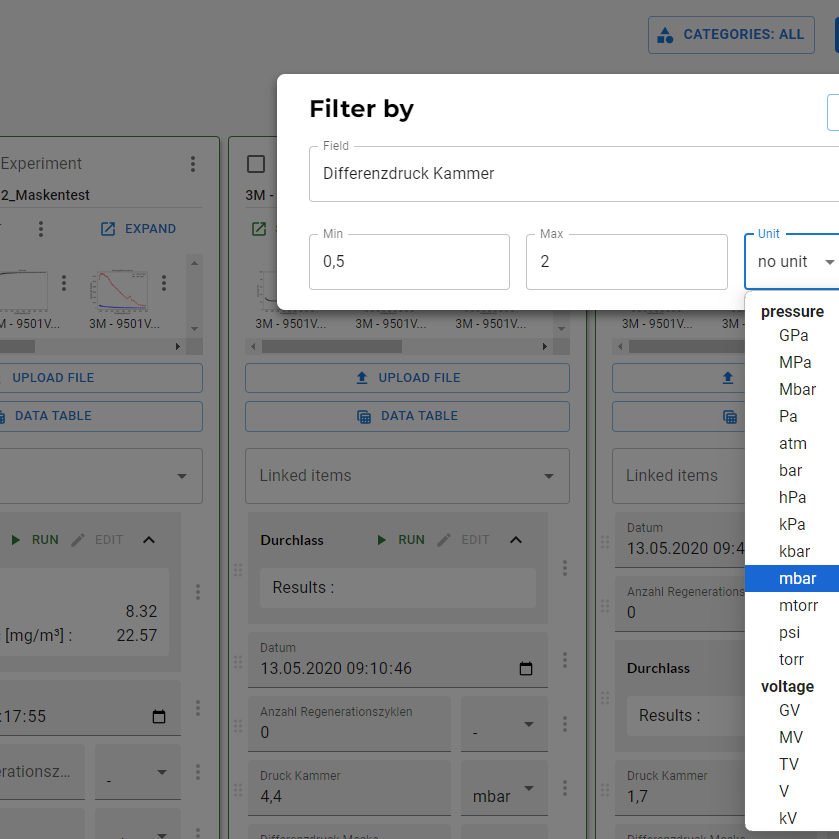This screenshot has width=839, height=839.
Task: Open three-dot menu beside the empty Results row
Action: [565, 568]
